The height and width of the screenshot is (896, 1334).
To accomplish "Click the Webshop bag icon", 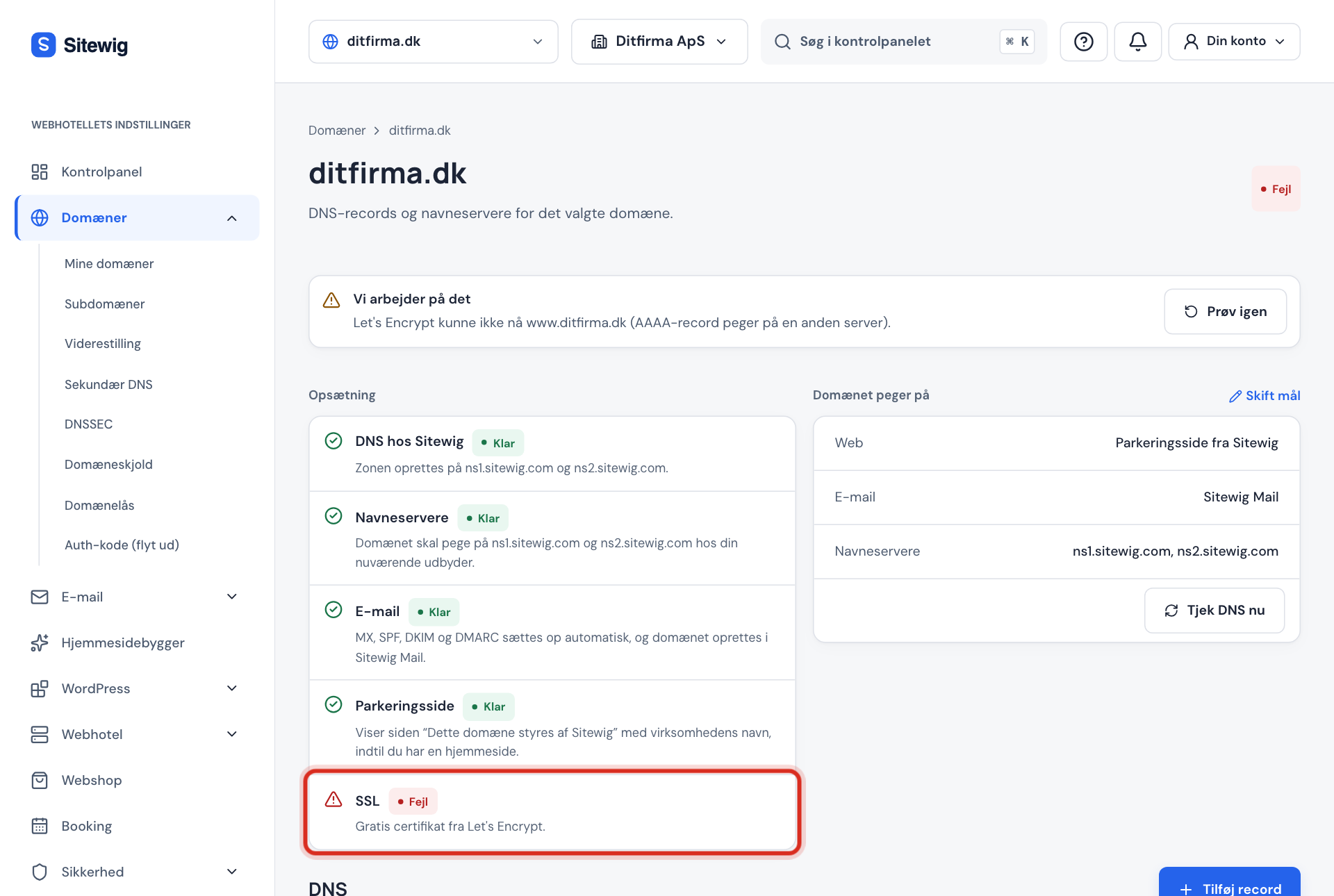I will click(40, 780).
